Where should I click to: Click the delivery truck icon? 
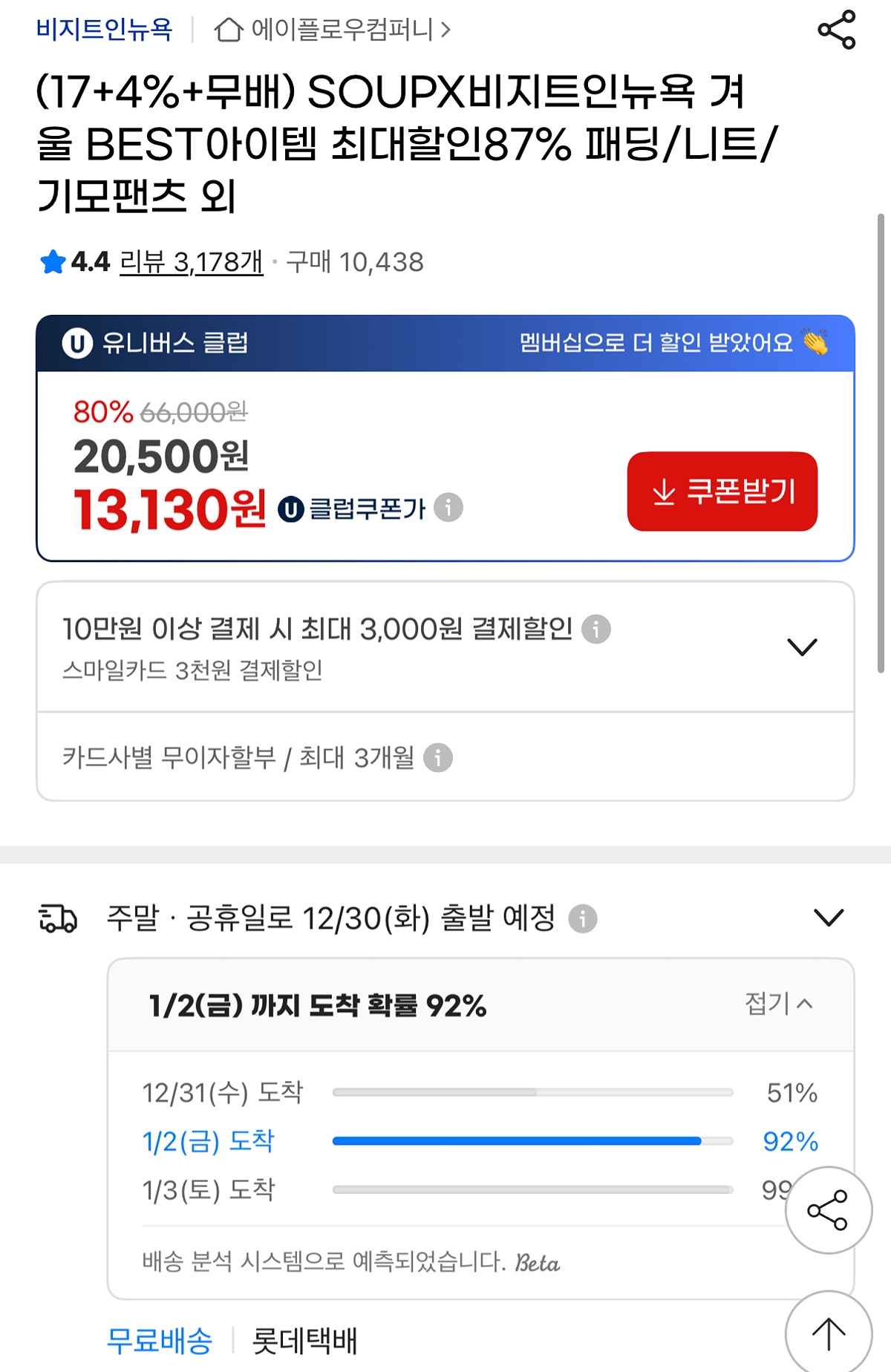(58, 918)
